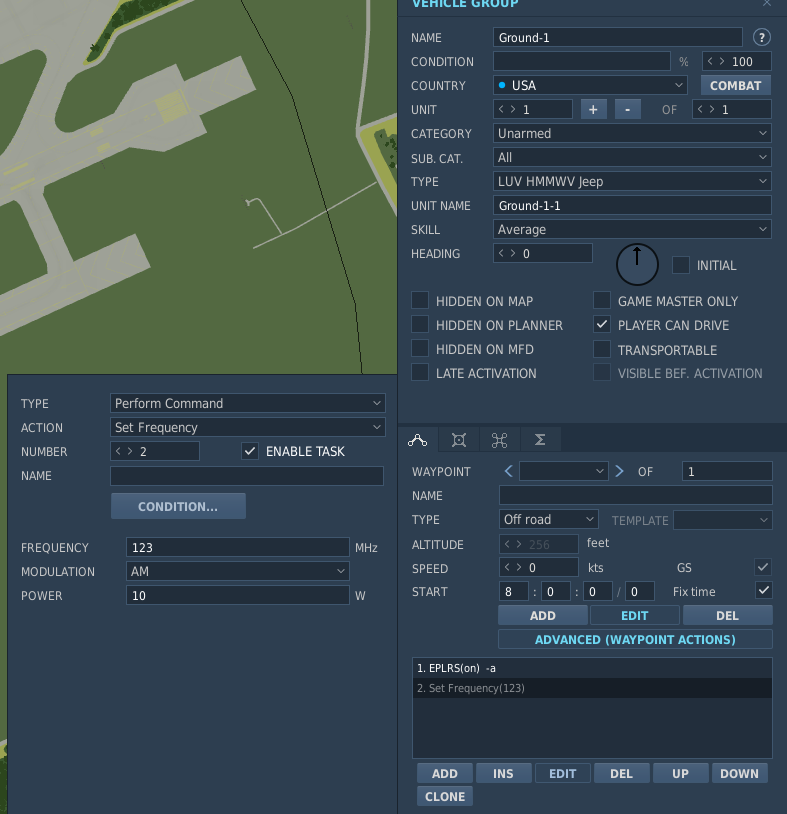Increase Condition percent stepper arrow
This screenshot has width=787, height=814.
(x=722, y=61)
